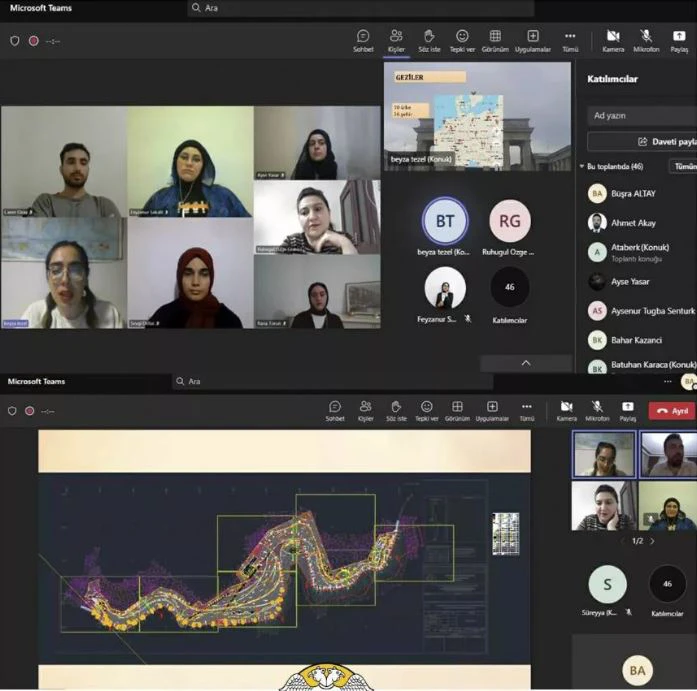Screen dimensions: 697x691
Task: Select Ataberk (Konuk) in participants list
Action: coord(640,252)
